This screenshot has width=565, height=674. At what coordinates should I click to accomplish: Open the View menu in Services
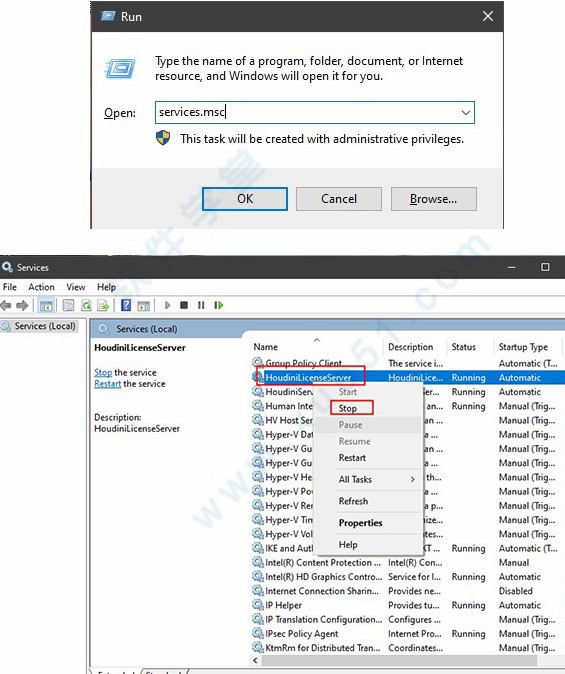[x=76, y=287]
